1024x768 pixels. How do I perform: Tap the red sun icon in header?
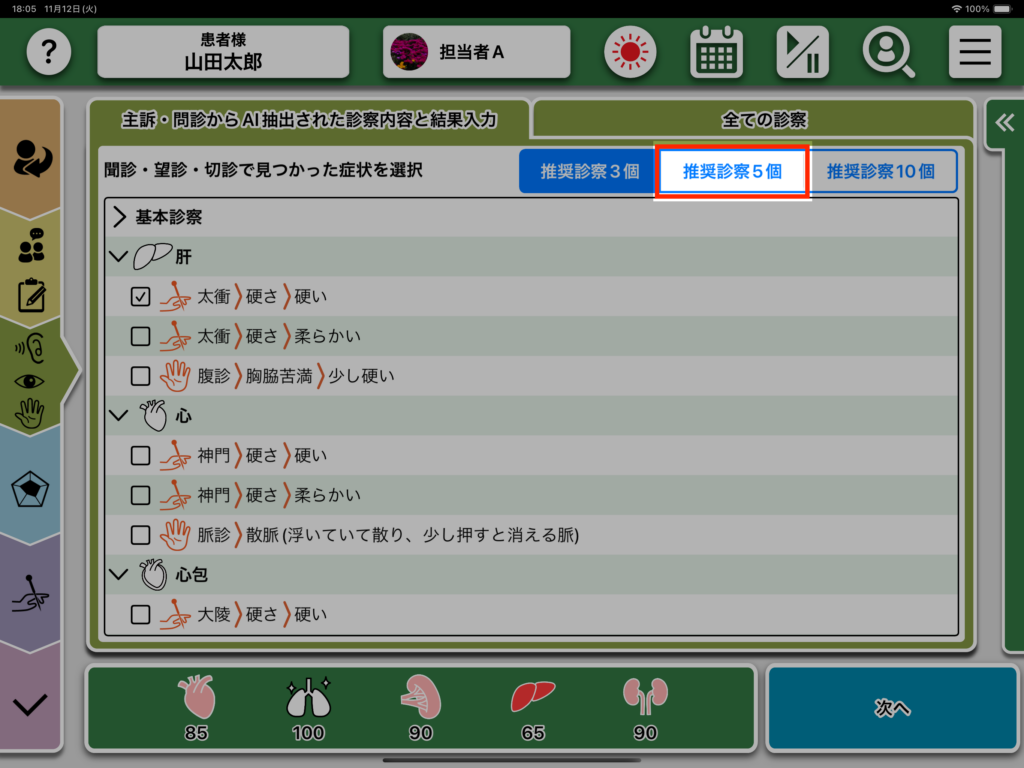630,52
